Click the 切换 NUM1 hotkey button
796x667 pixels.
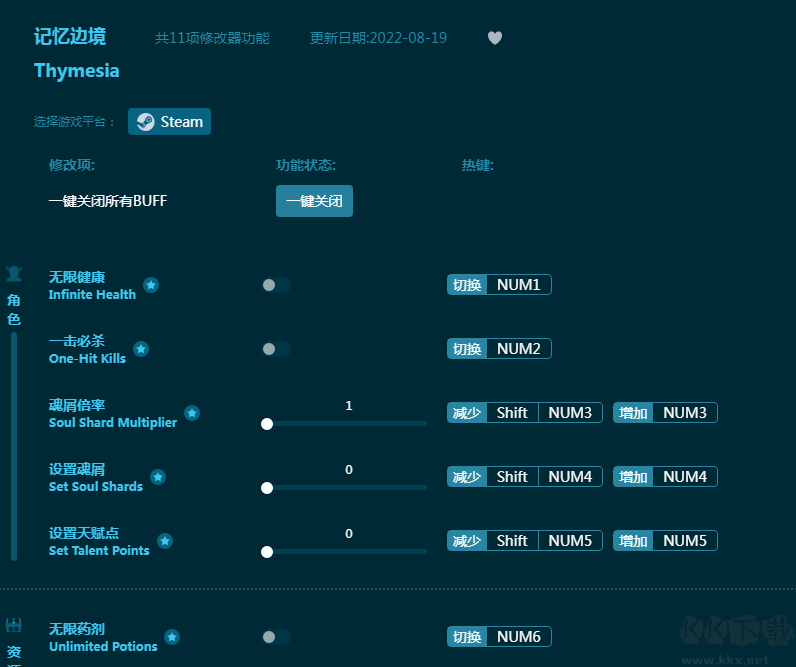tap(499, 285)
